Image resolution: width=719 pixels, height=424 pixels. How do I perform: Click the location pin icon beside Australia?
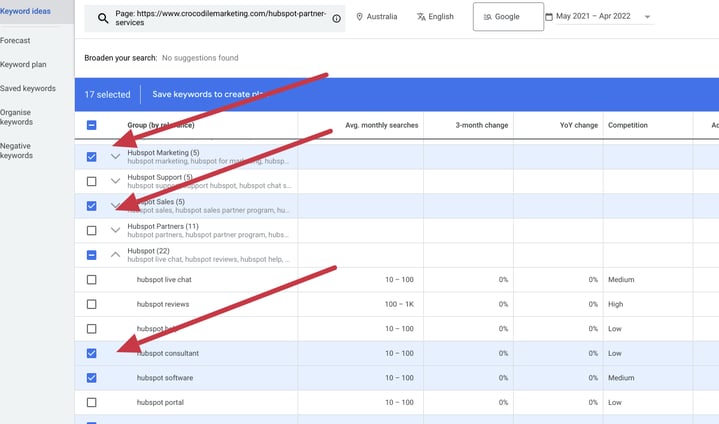tap(360, 17)
